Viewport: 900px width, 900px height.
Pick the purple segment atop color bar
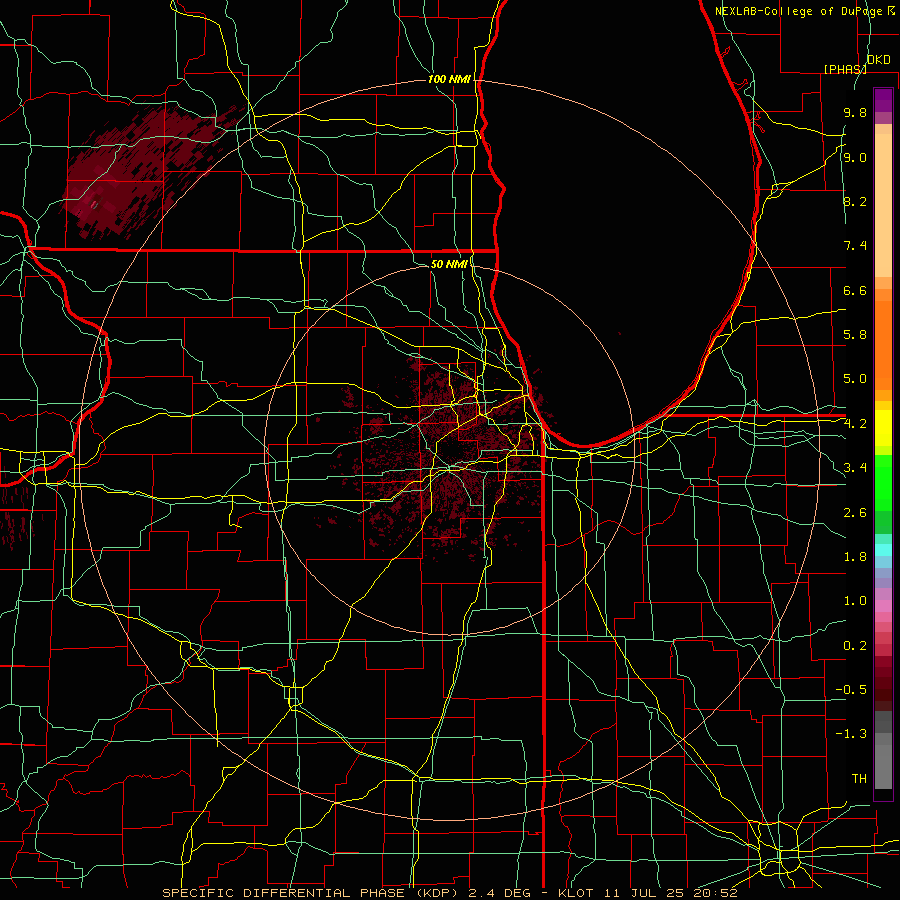tap(883, 100)
